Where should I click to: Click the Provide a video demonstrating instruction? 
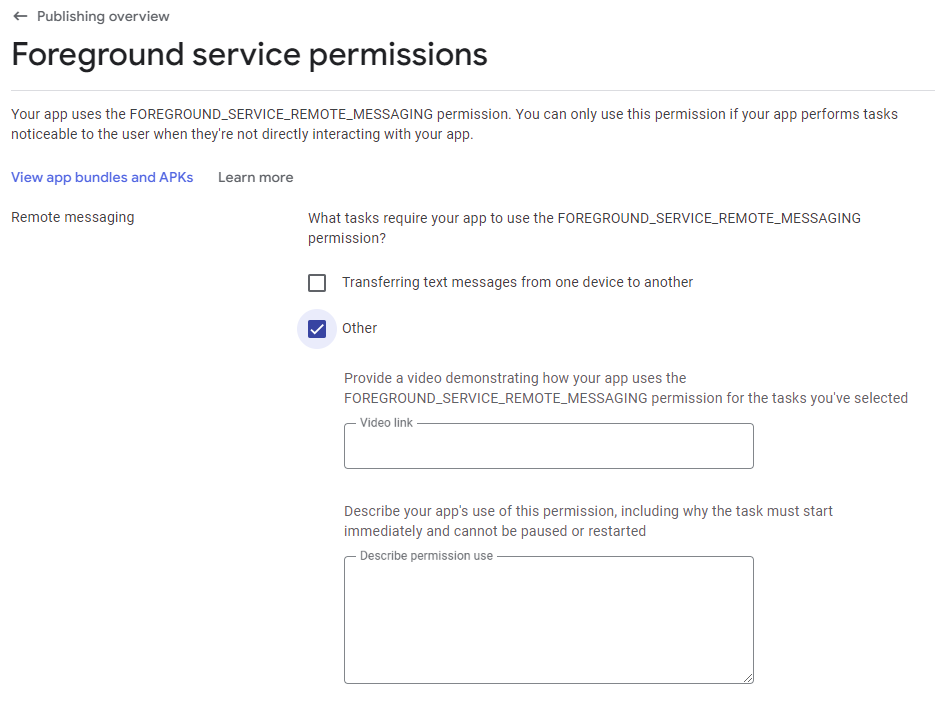coord(625,388)
